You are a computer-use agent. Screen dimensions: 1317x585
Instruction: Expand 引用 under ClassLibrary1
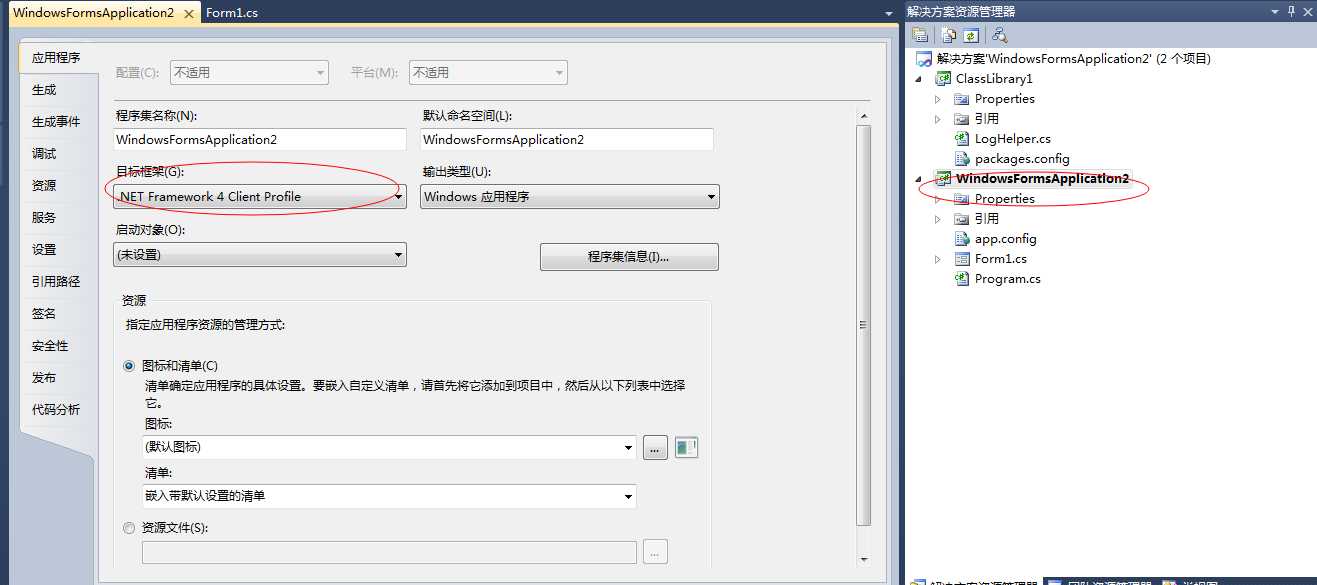click(x=938, y=119)
